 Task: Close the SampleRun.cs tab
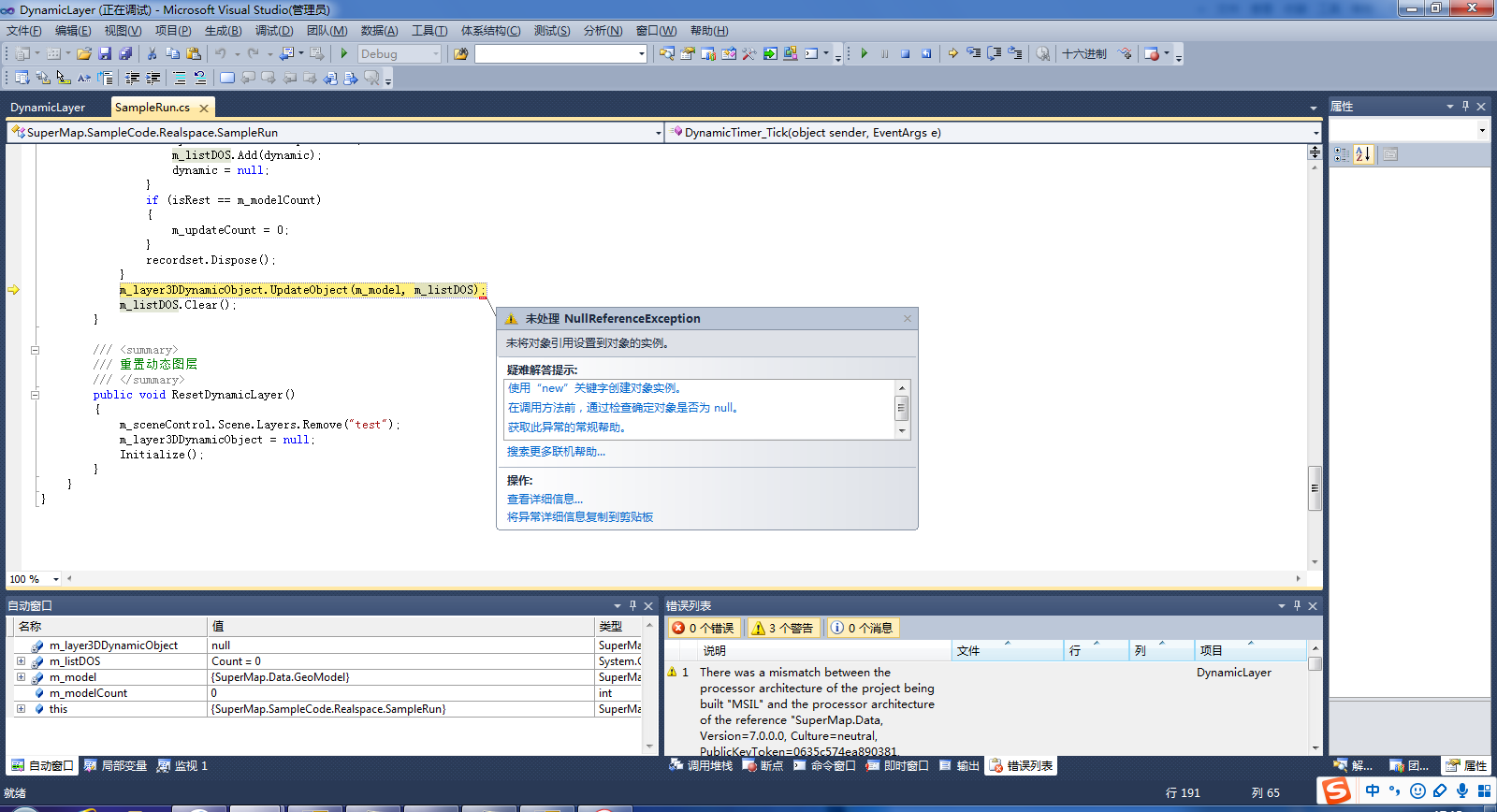[x=204, y=109]
